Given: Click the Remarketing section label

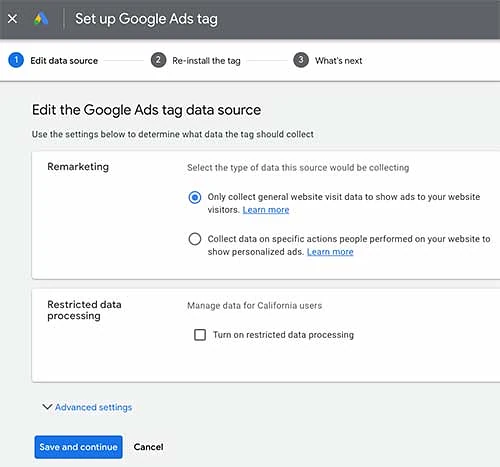Looking at the screenshot, I should pos(78,167).
